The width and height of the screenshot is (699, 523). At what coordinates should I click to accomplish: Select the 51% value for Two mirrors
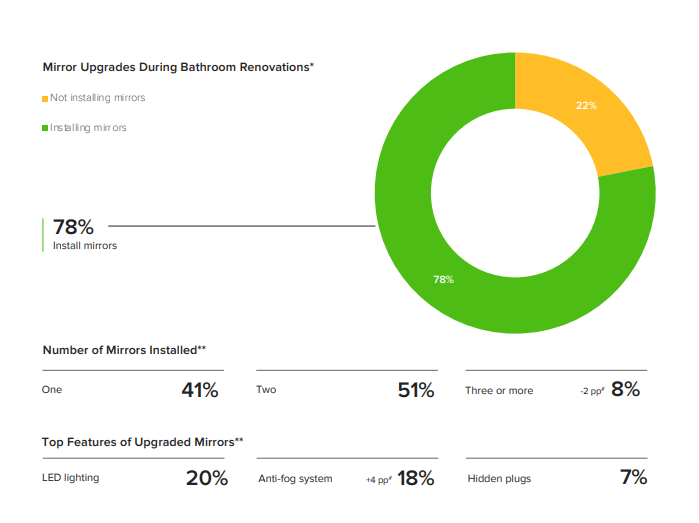pyautogui.click(x=416, y=390)
